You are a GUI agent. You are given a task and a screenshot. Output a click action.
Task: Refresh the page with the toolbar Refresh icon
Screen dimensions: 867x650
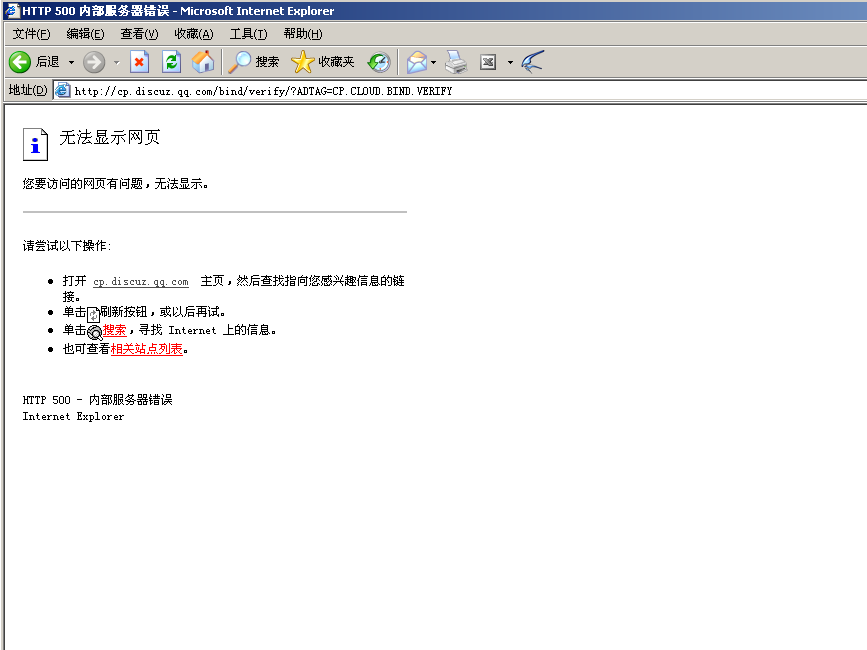(x=171, y=62)
